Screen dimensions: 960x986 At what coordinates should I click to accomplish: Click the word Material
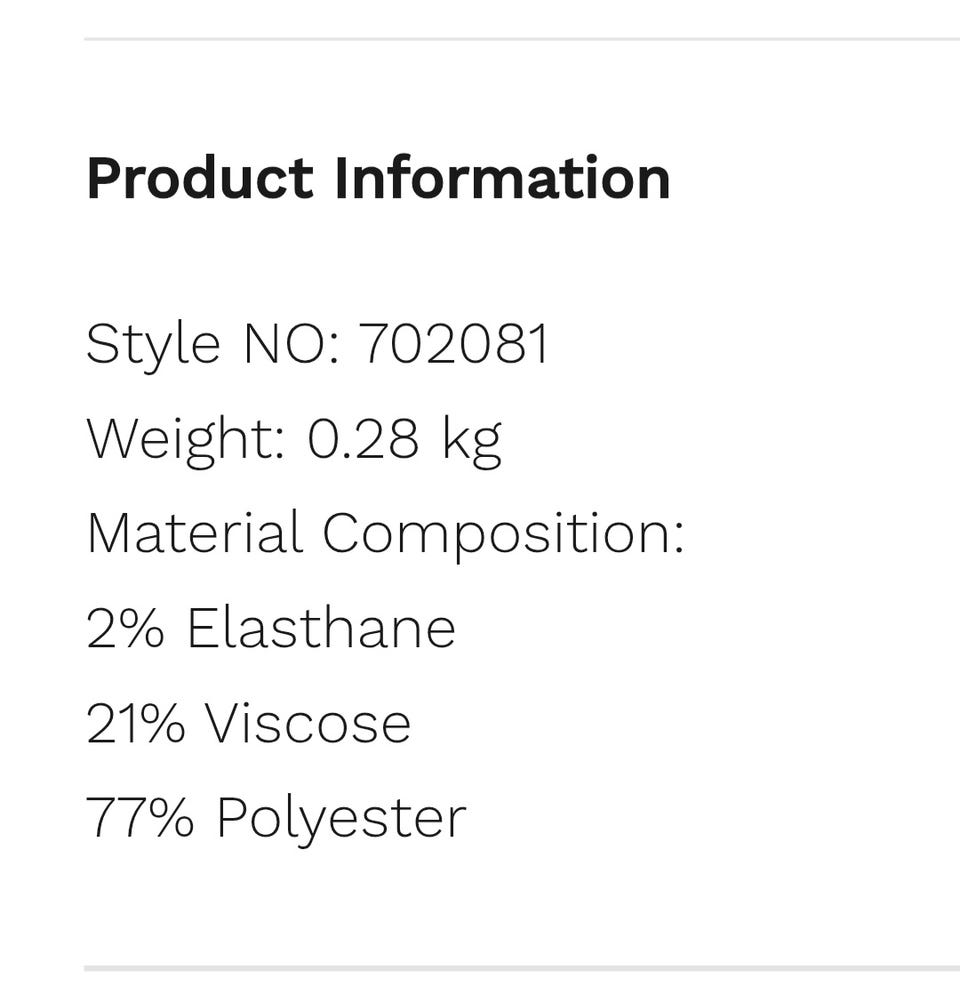coord(195,533)
